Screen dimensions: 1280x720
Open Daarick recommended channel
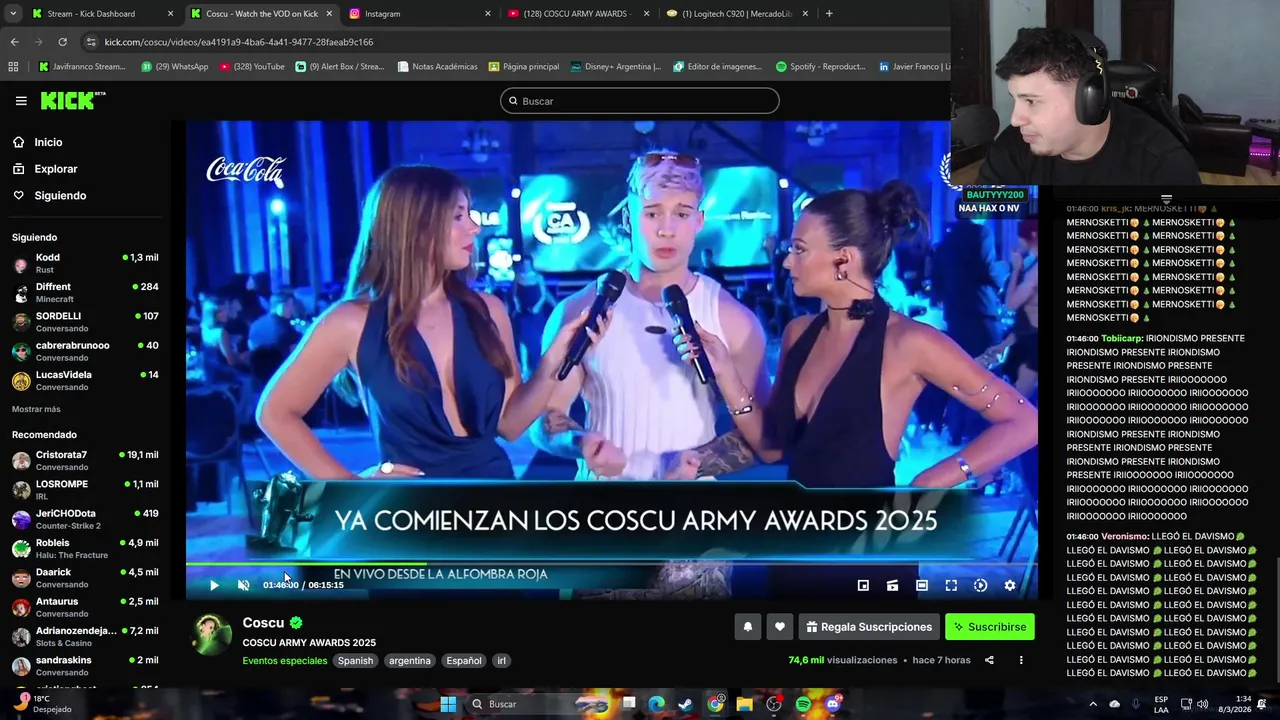click(85, 578)
